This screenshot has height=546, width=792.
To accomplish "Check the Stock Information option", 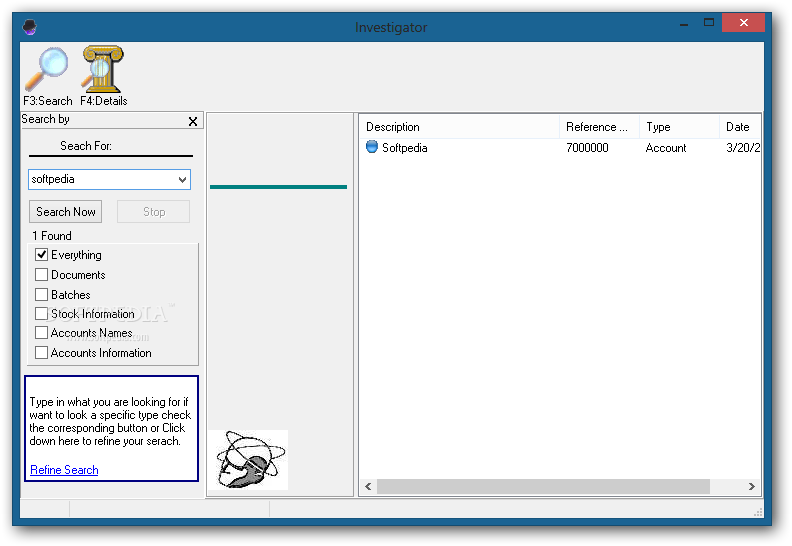I will coord(41,314).
